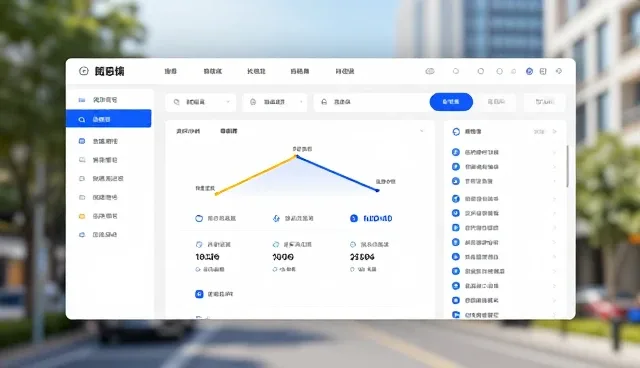Viewport: 640px width, 368px height.
Task: Open the bottom sidebar item with blue icon
Action: (x=98, y=235)
